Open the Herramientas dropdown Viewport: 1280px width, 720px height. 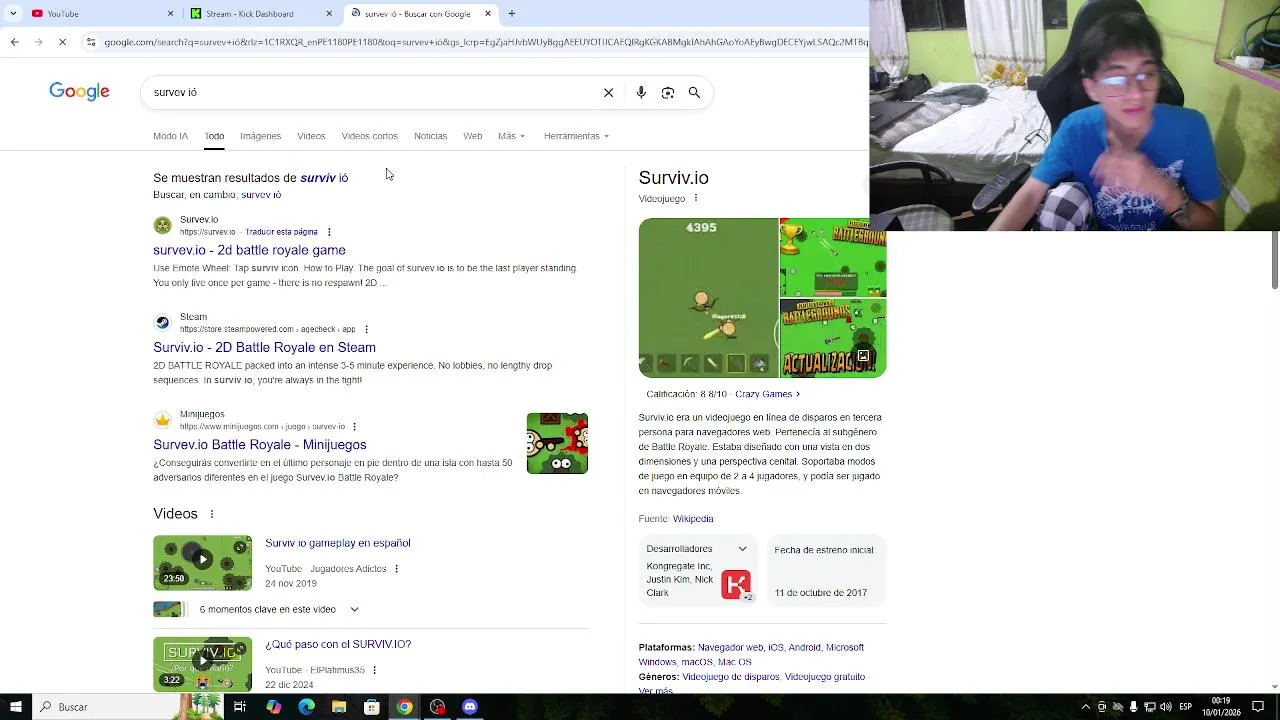pos(576,136)
